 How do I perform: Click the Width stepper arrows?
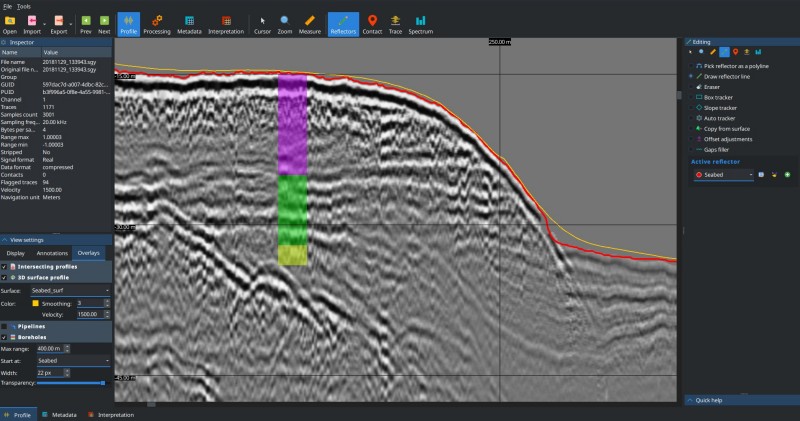67,373
